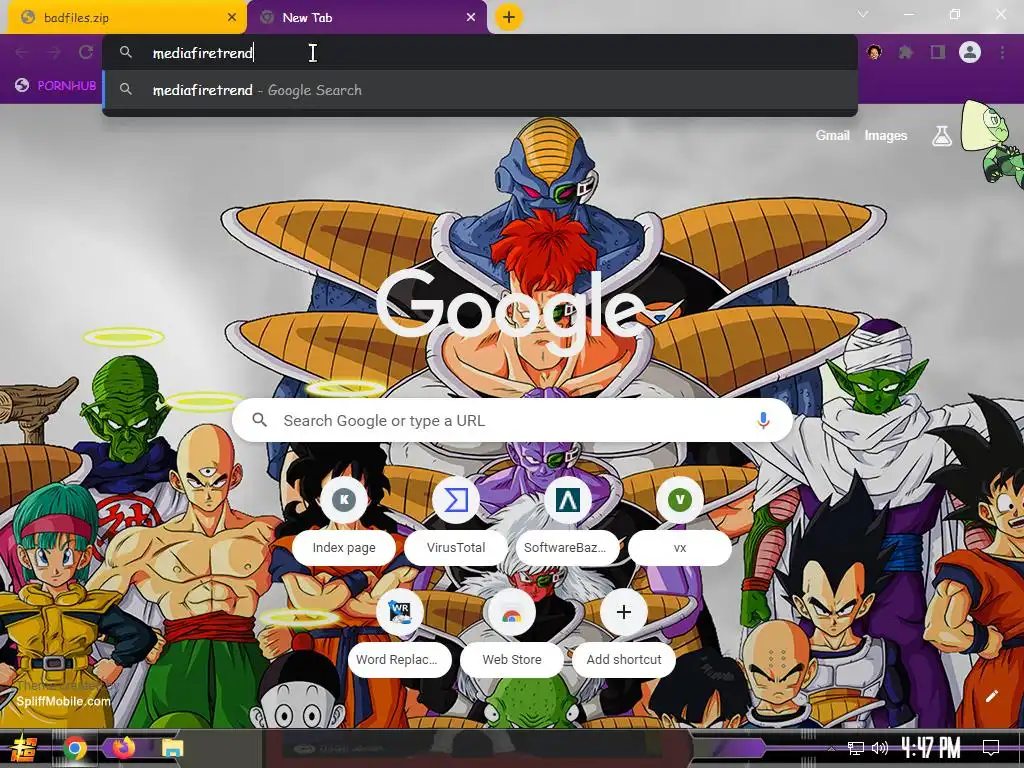The height and width of the screenshot is (768, 1024).
Task: Open the Gmail link
Action: 832,136
